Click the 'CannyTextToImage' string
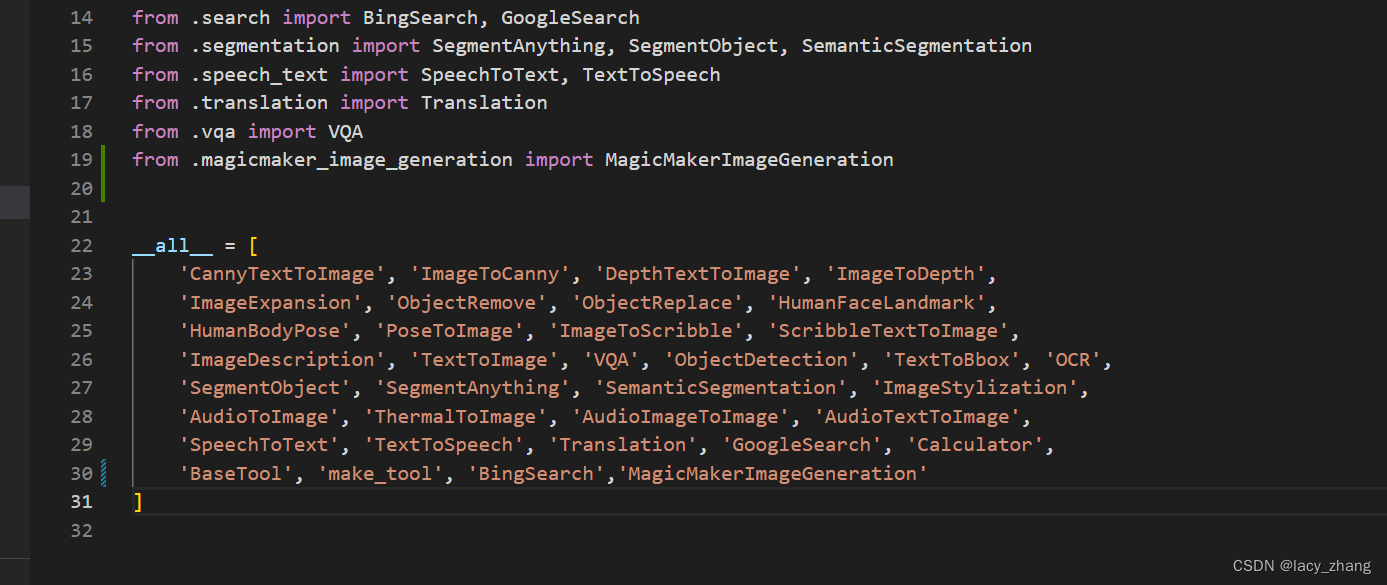Screen dimensions: 1387x585 point(282,274)
